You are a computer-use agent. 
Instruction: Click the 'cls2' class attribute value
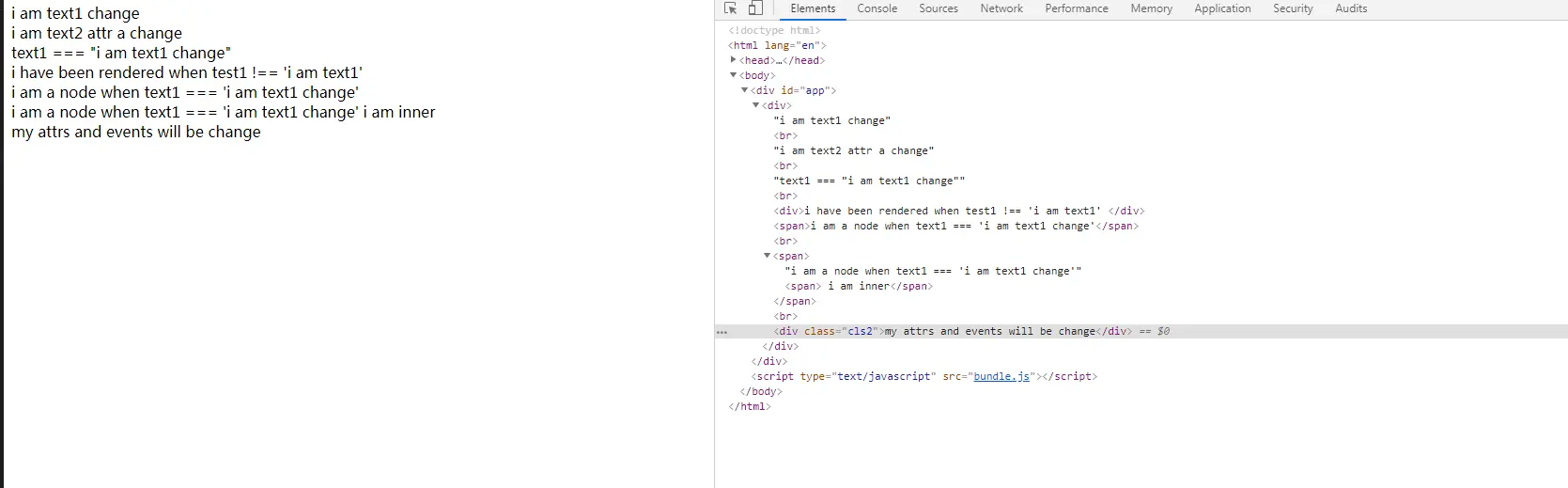pyautogui.click(x=861, y=331)
